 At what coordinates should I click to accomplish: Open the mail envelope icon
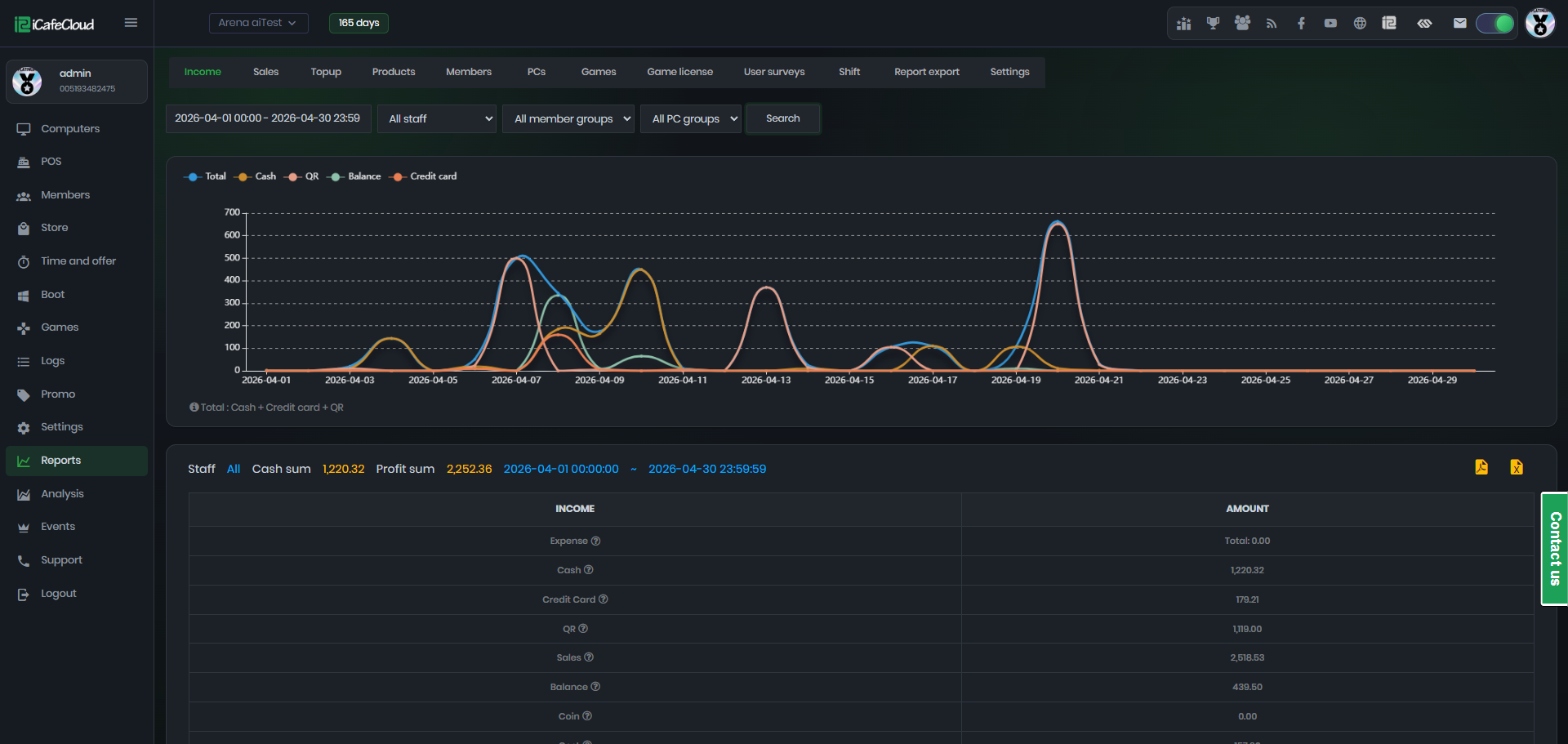(1459, 23)
